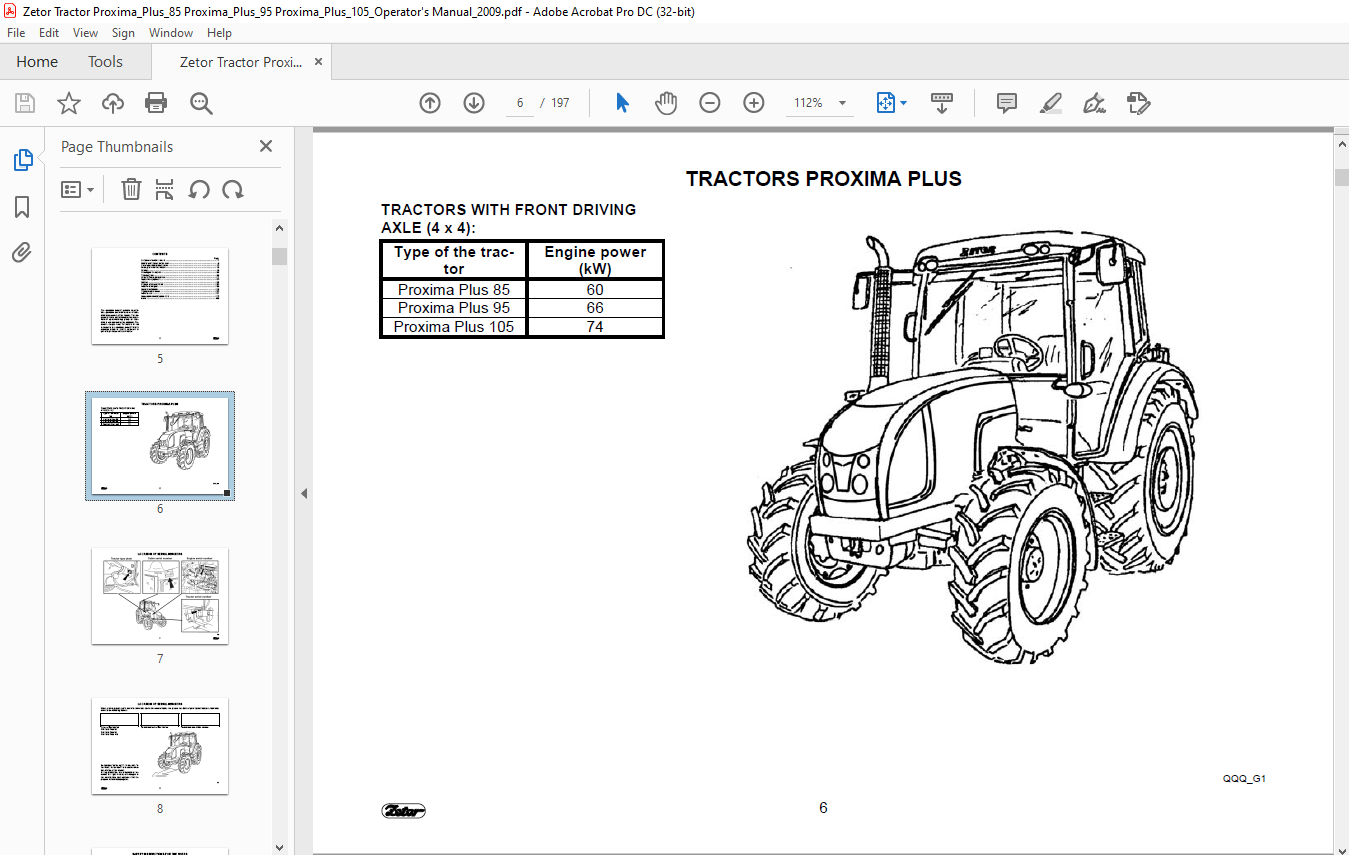
Task: Click the 112% zoom level field
Action: [x=808, y=103]
